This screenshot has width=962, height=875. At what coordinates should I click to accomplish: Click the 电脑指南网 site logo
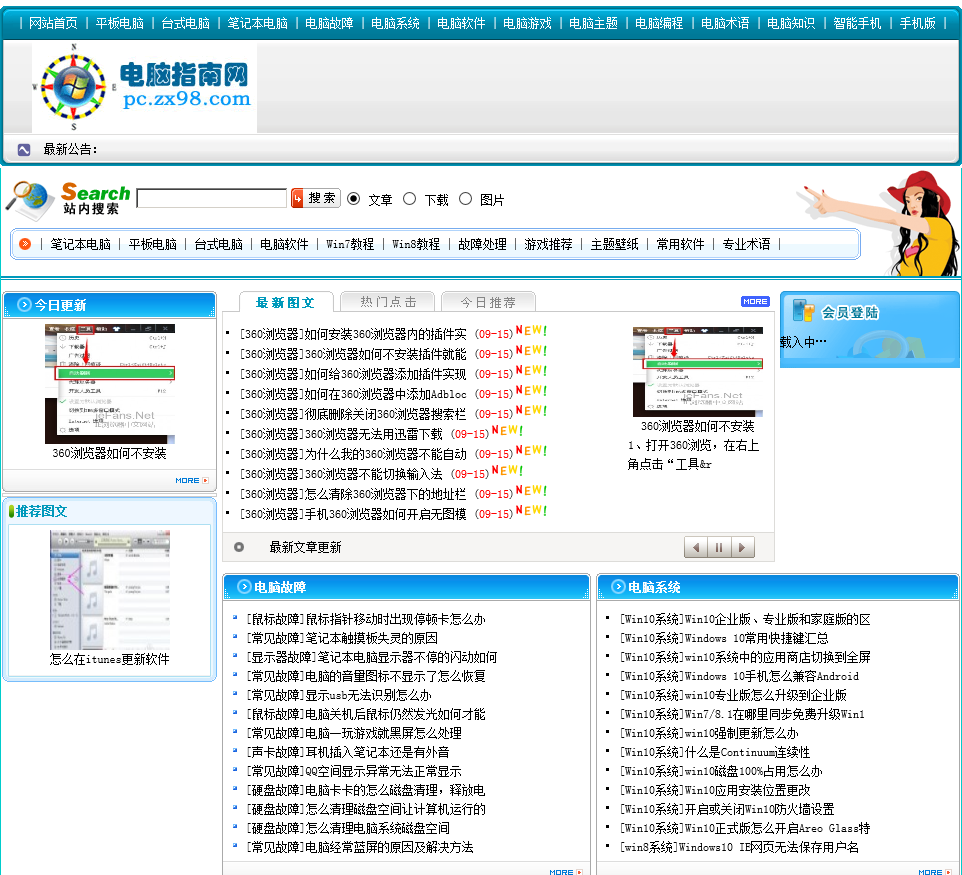point(144,88)
